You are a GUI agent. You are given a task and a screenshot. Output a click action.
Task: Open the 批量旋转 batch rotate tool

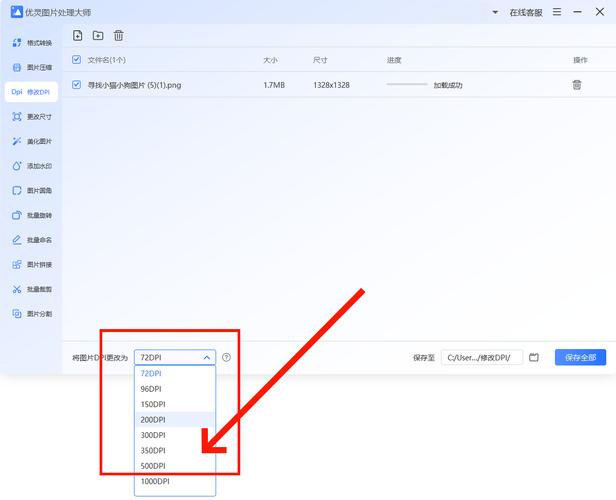[x=31, y=215]
